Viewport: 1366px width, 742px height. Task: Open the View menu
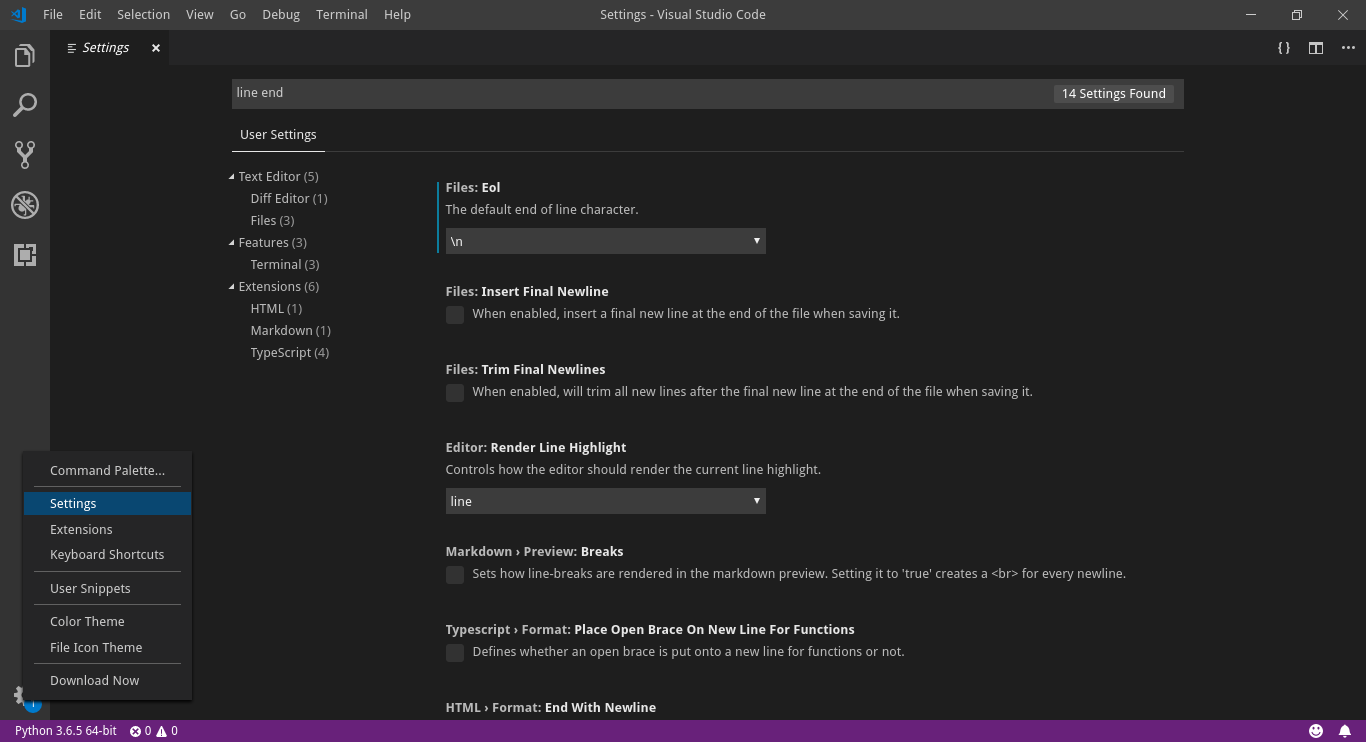pos(200,15)
